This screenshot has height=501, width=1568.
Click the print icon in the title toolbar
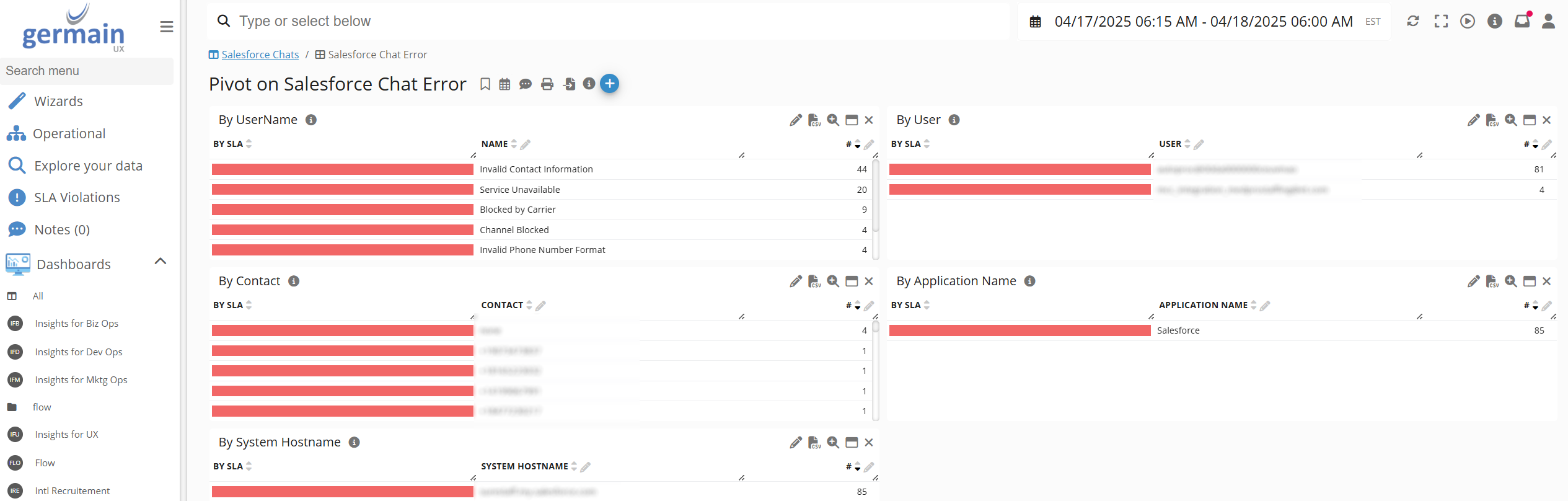(547, 84)
